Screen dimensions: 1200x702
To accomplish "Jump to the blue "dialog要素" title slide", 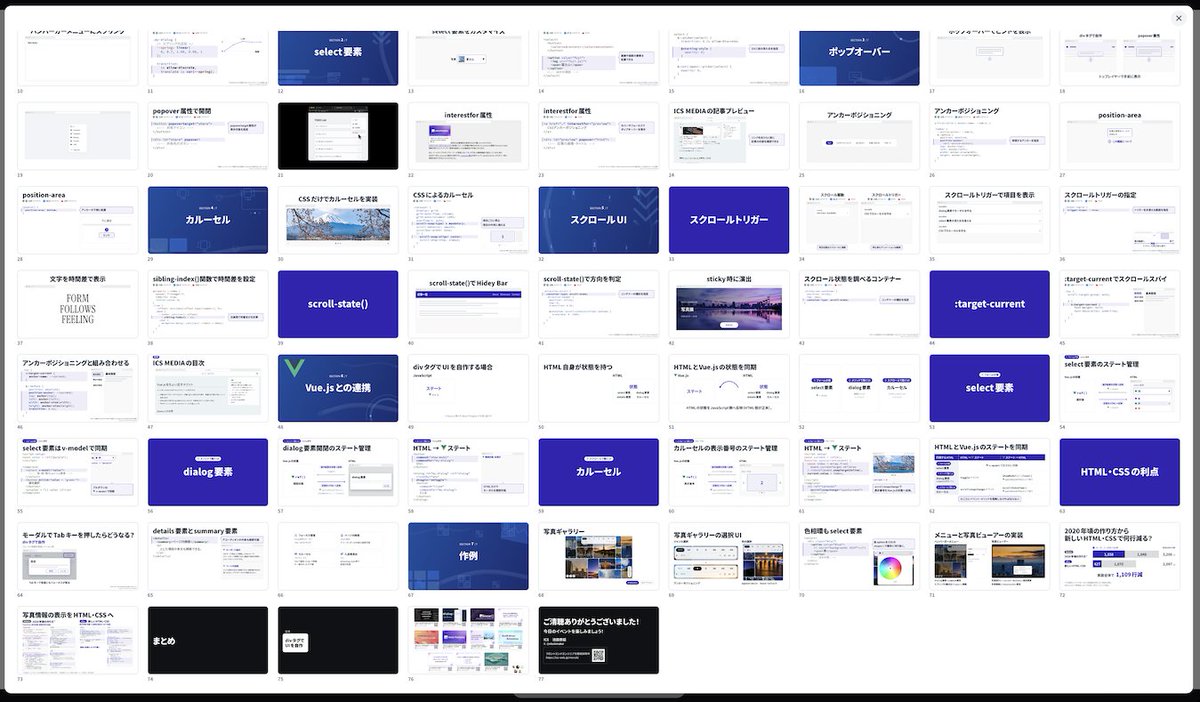I will point(208,472).
